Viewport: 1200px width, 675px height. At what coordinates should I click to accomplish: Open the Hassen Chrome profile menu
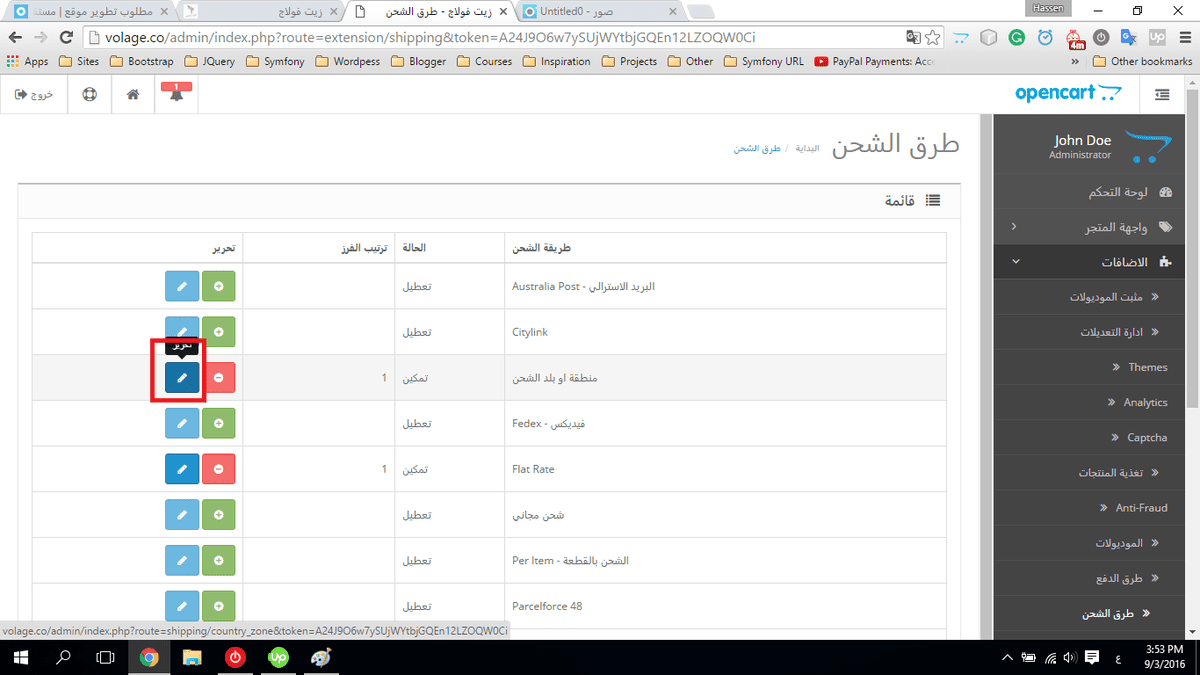click(x=1050, y=8)
